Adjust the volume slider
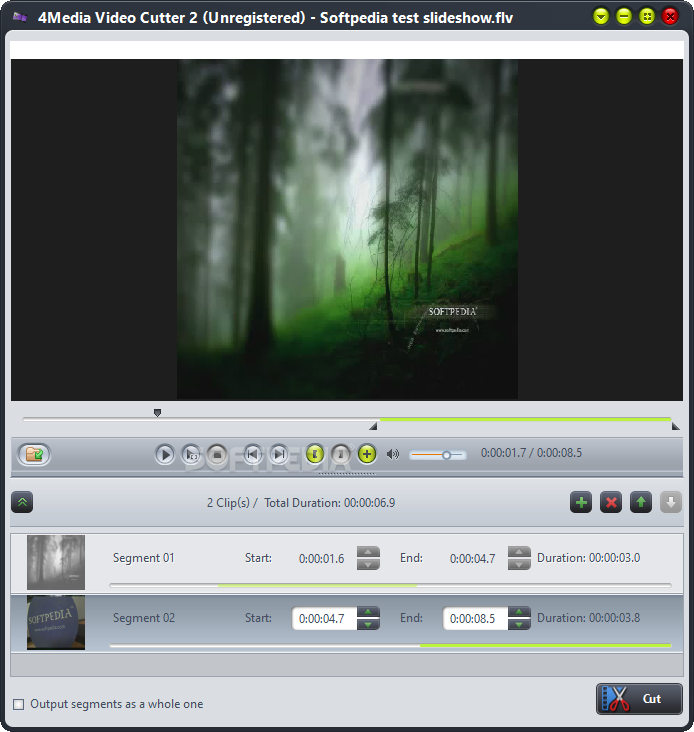The width and height of the screenshot is (694, 732). tap(437, 455)
